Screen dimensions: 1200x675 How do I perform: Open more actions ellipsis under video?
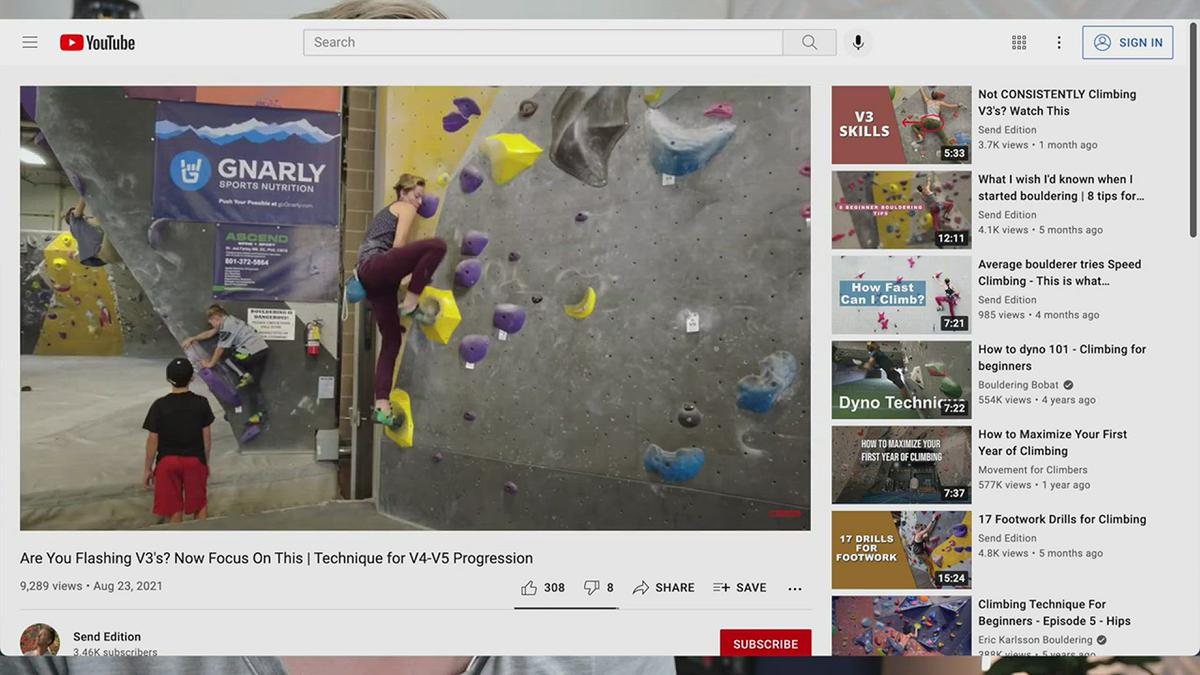[795, 589]
